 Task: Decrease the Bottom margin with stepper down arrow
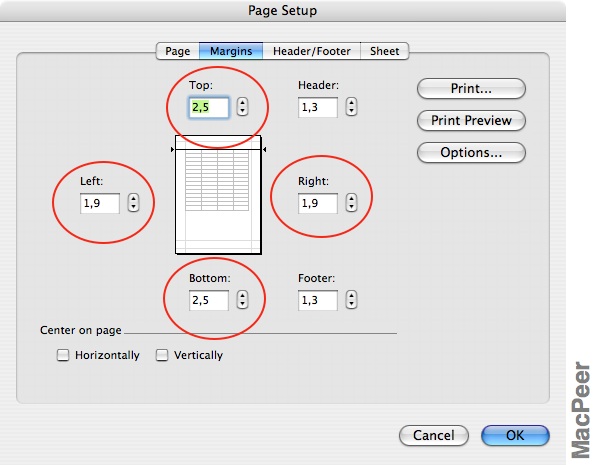tap(242, 304)
